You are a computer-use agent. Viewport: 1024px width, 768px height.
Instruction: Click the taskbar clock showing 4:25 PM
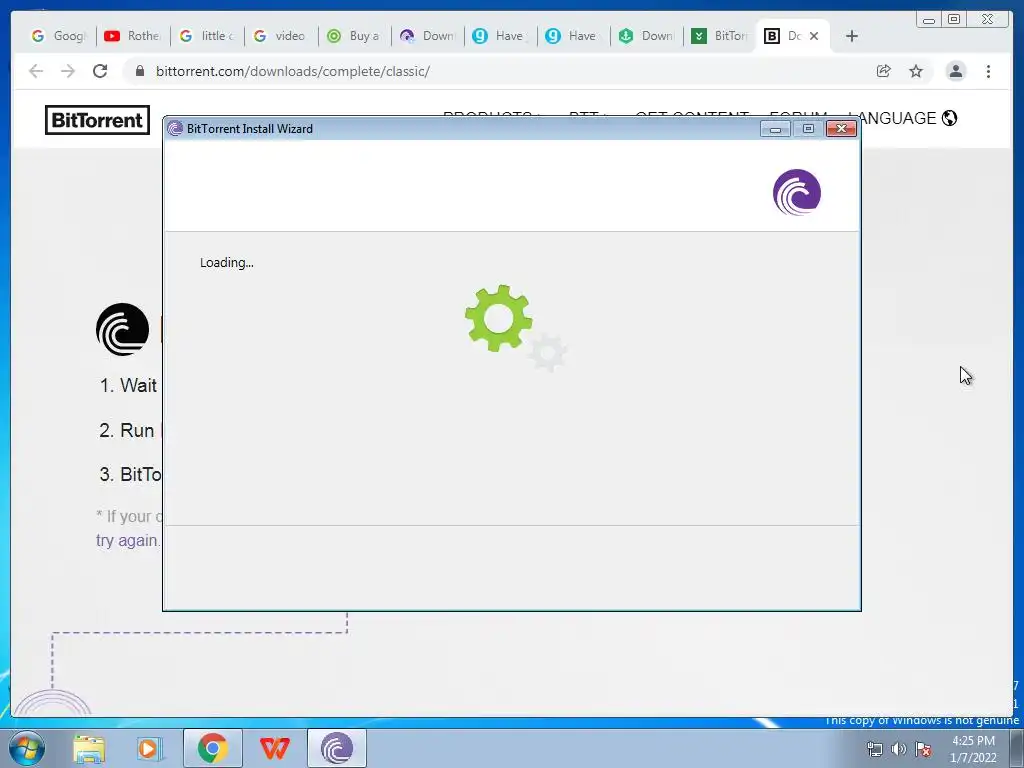tap(973, 749)
